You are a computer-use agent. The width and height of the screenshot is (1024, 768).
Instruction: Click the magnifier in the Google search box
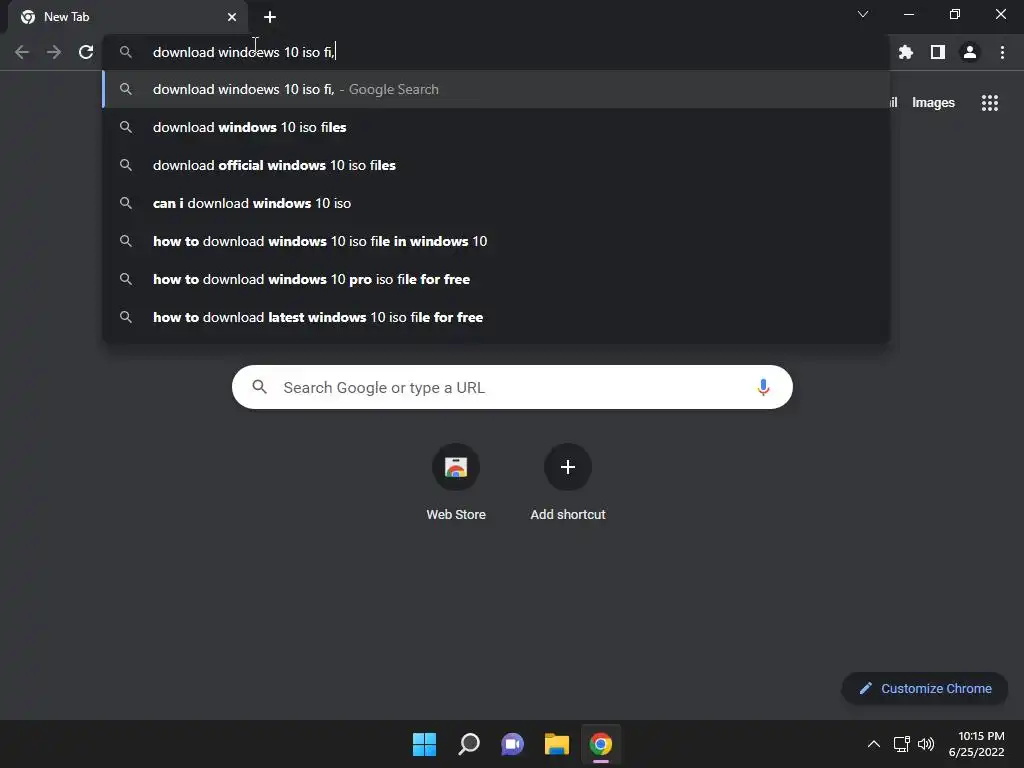[259, 387]
